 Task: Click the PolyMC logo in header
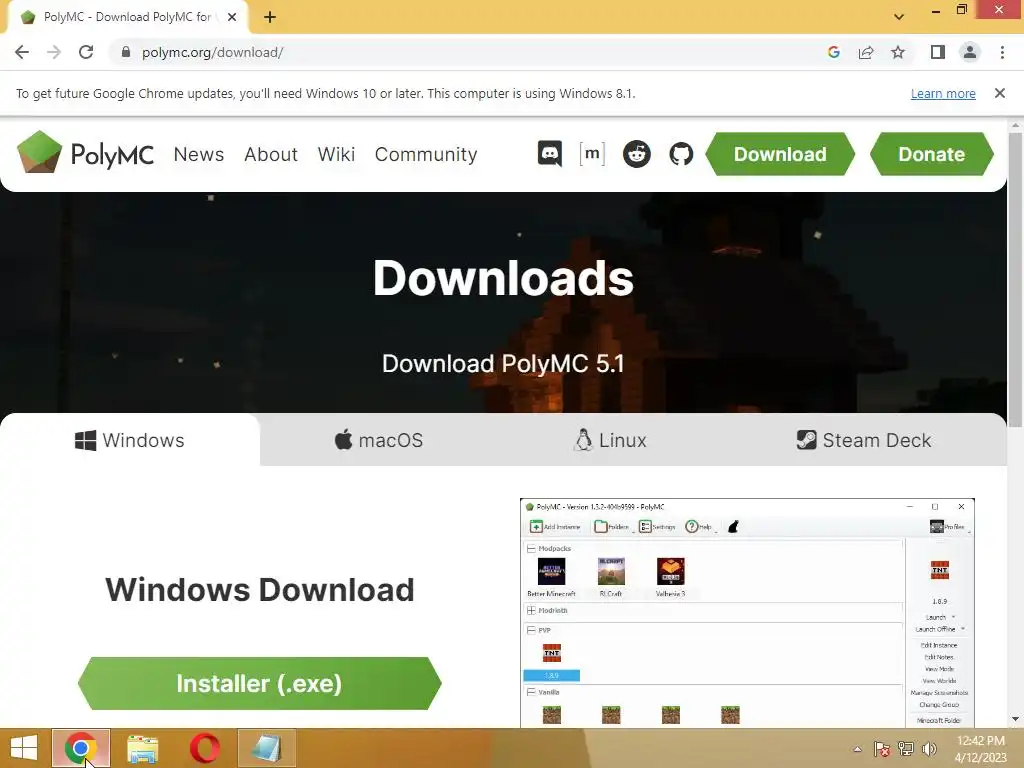point(86,153)
